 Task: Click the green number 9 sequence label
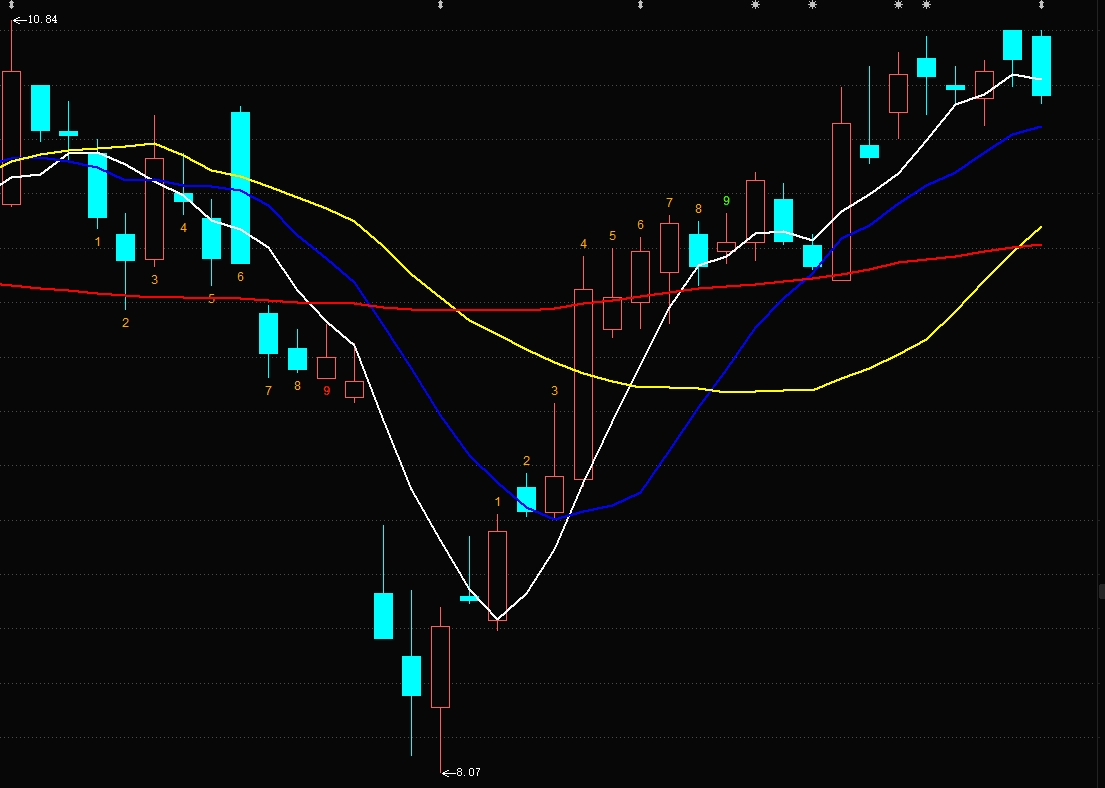pyautogui.click(x=727, y=201)
